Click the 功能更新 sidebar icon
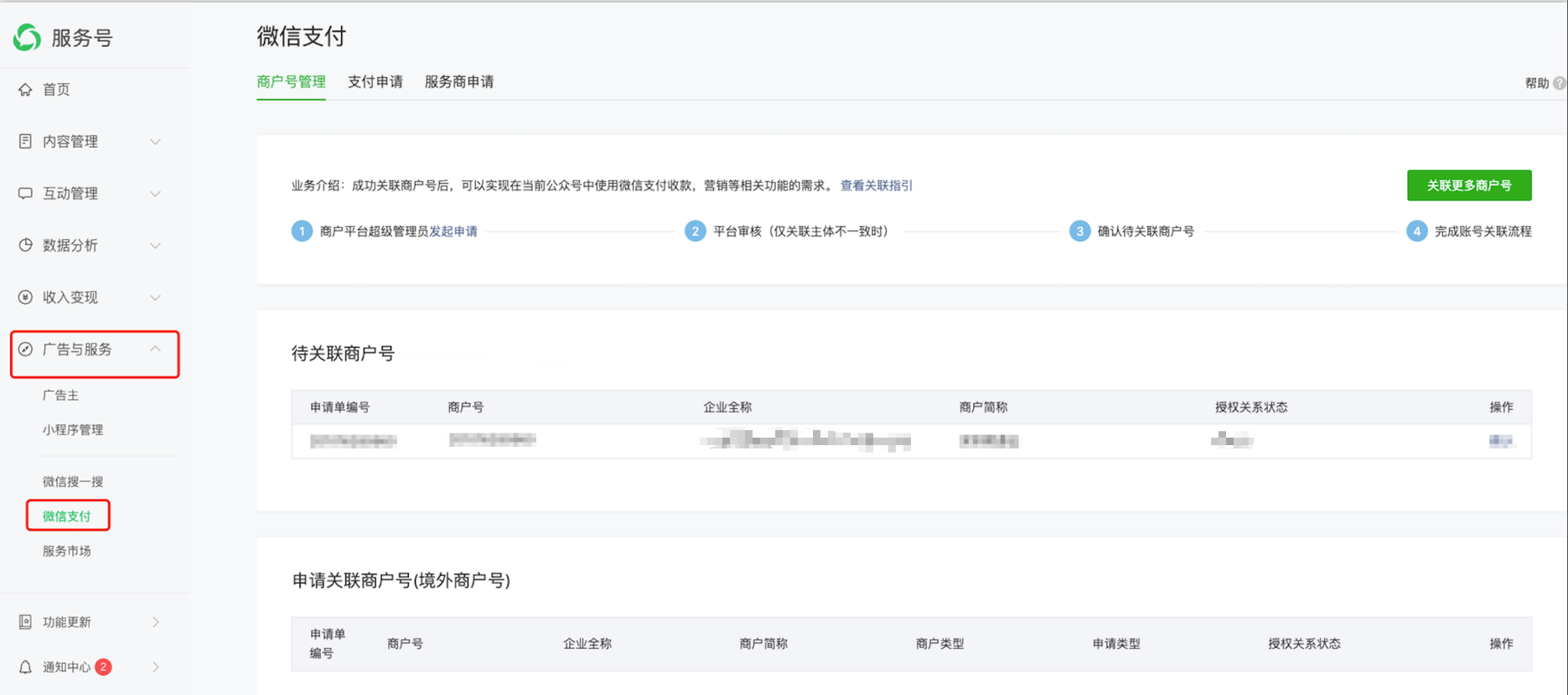This screenshot has height=695, width=1568. [25, 622]
